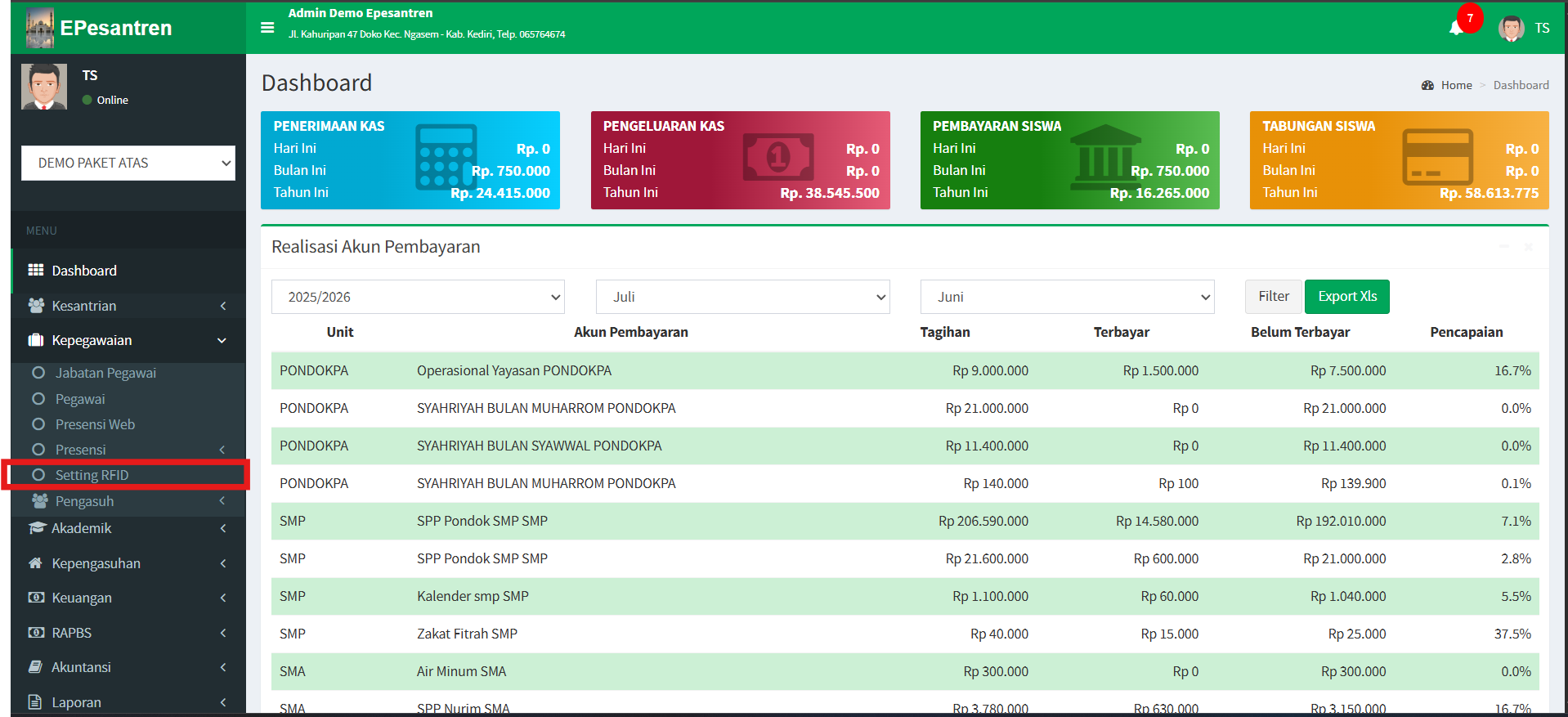Click the EPesantren mosque logo

[40, 28]
